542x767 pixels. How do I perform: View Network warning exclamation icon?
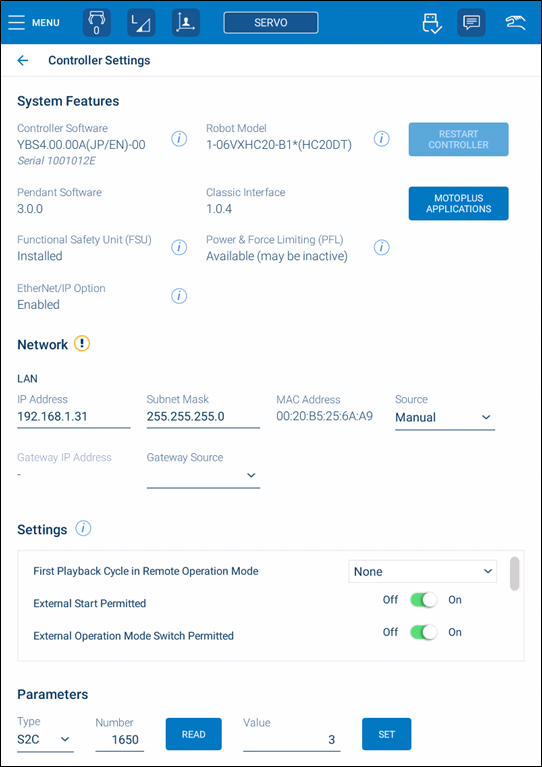pyautogui.click(x=82, y=344)
